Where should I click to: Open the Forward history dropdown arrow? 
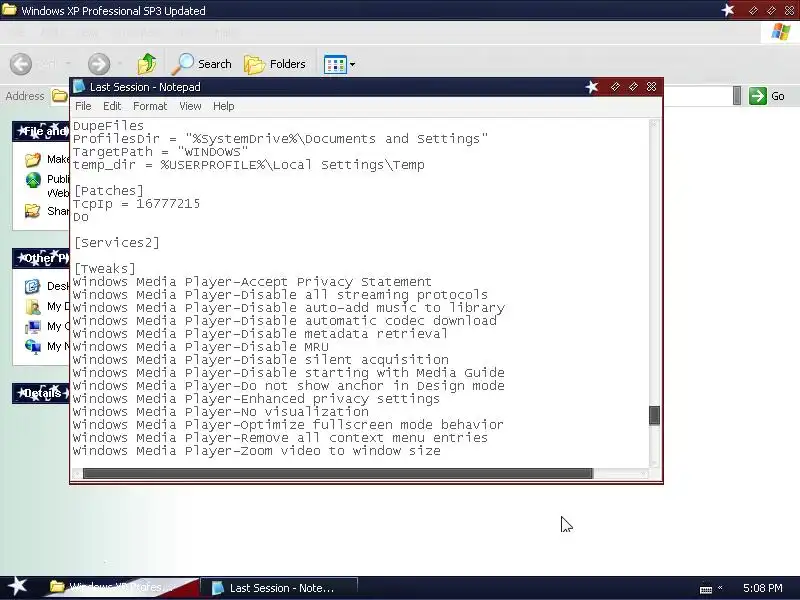120,64
